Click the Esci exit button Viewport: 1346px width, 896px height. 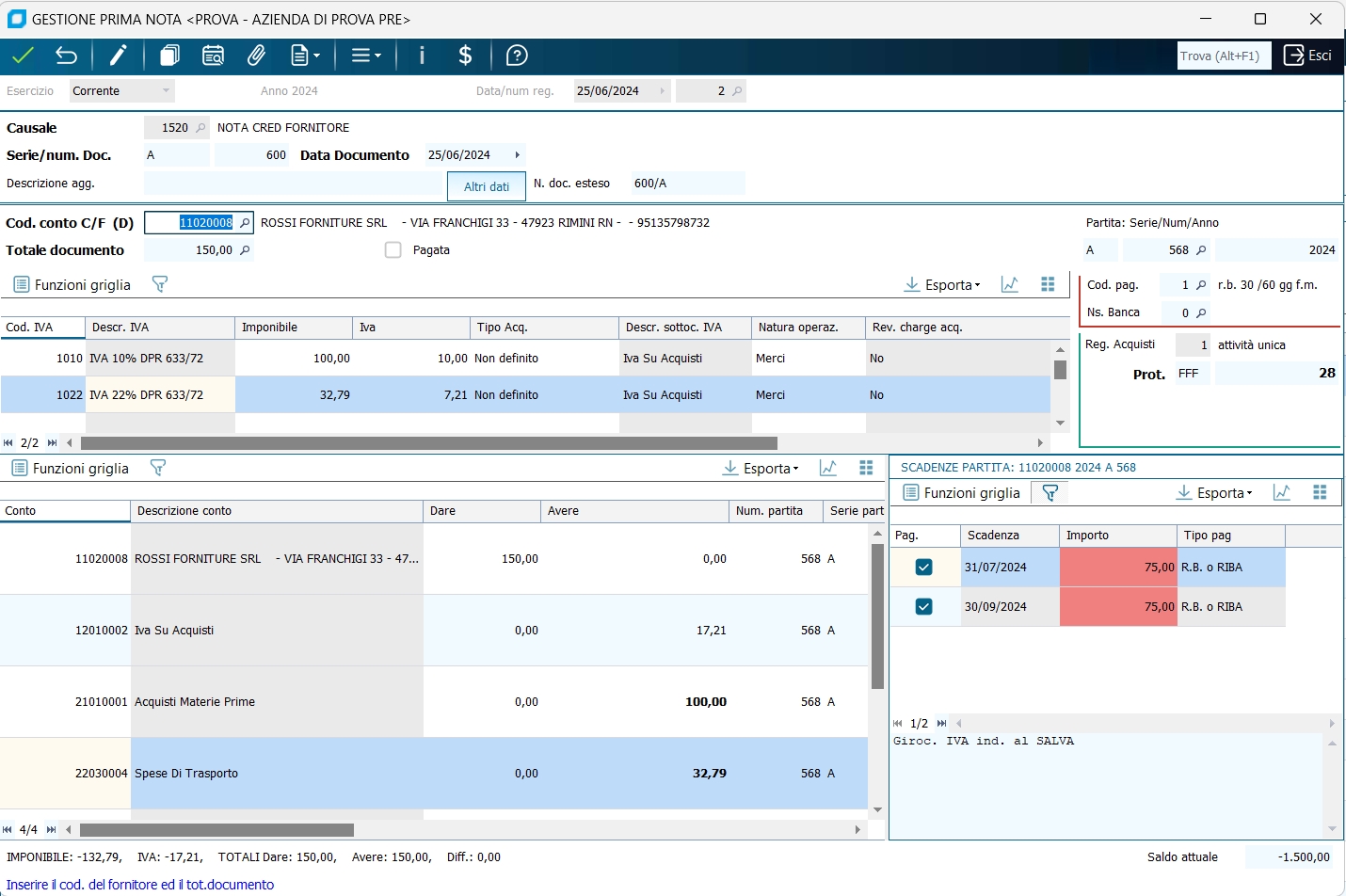1308,56
